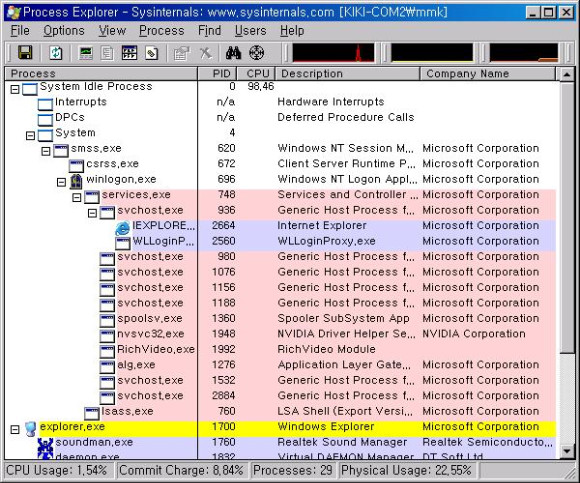Viewport: 580px width, 483px height.
Task: Select the RichVideo.exe process row
Action: point(280,349)
